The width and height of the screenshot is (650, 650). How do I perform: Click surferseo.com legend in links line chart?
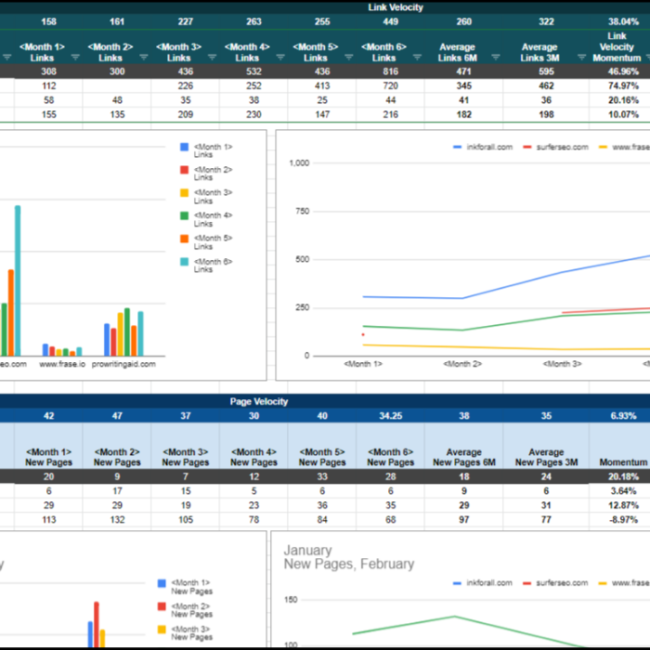(x=555, y=147)
